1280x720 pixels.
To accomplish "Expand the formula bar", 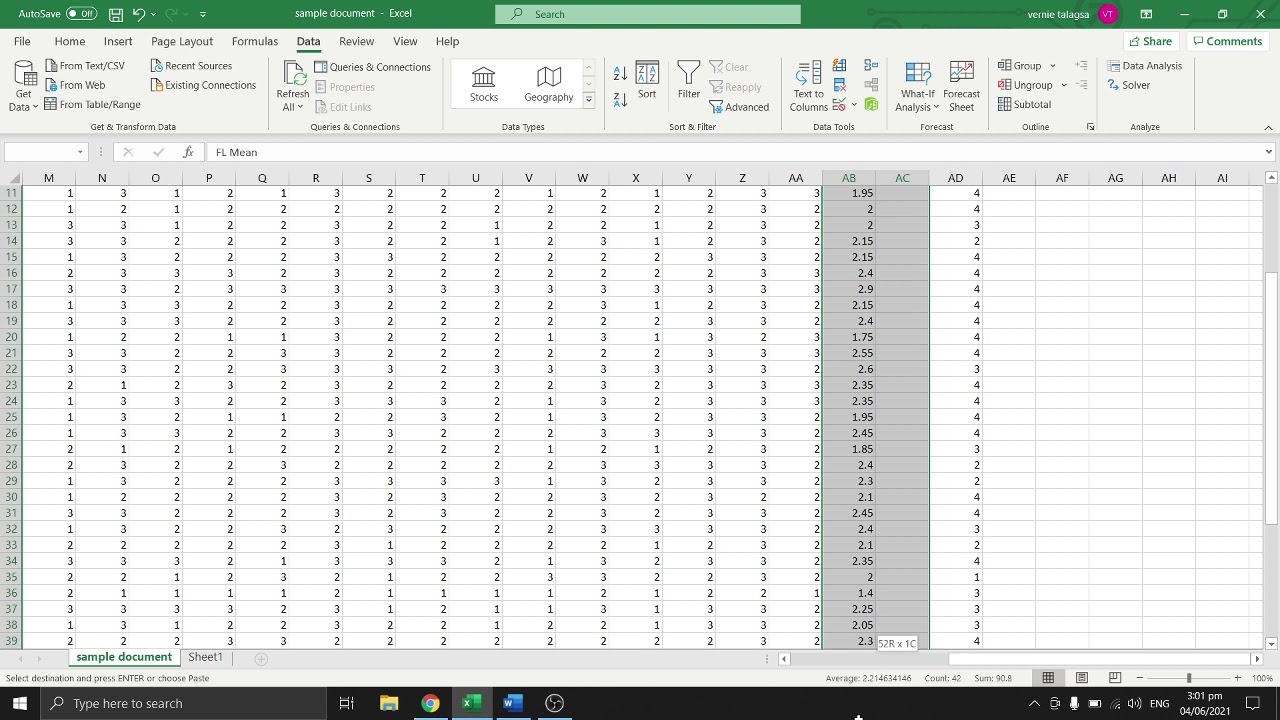I will [x=1268, y=152].
